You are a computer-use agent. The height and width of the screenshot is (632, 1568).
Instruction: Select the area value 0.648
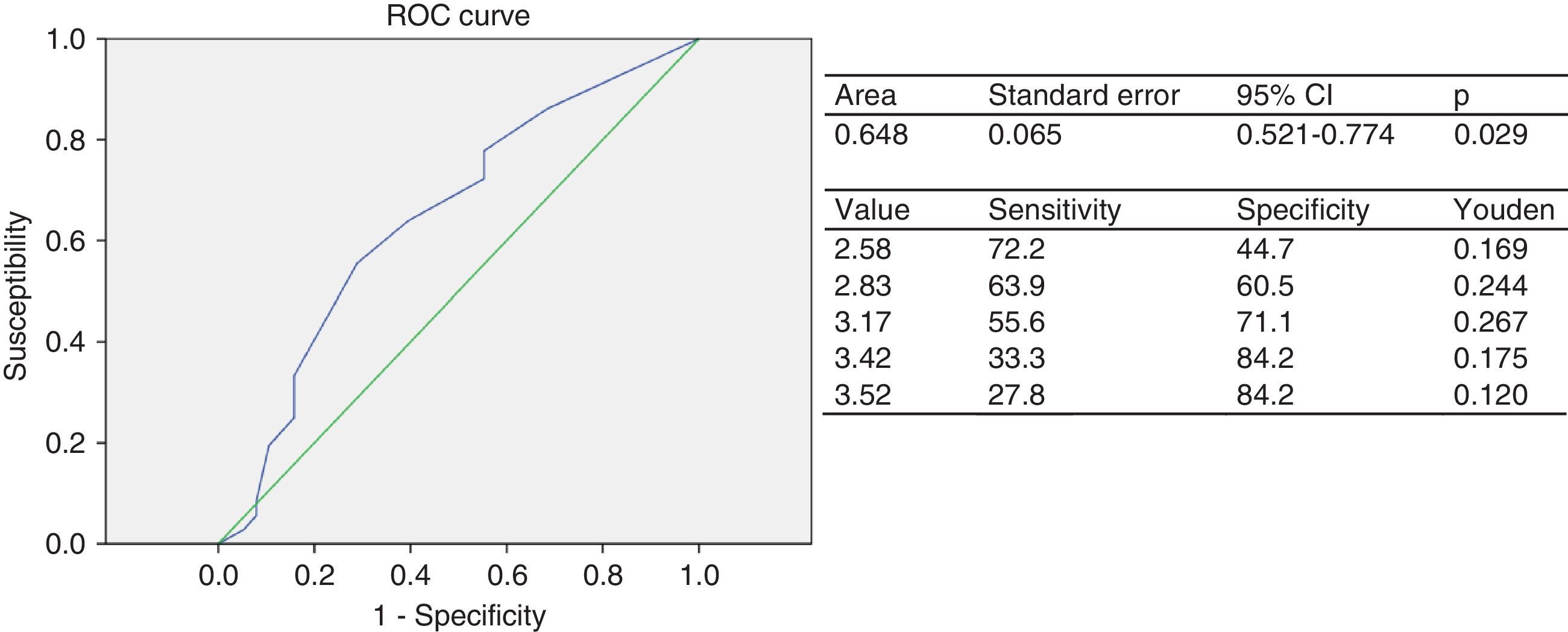pos(871,134)
